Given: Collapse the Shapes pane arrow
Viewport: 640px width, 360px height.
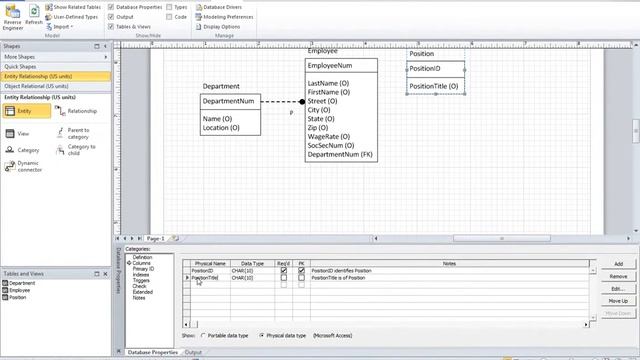Looking at the screenshot, I should click(105, 47).
